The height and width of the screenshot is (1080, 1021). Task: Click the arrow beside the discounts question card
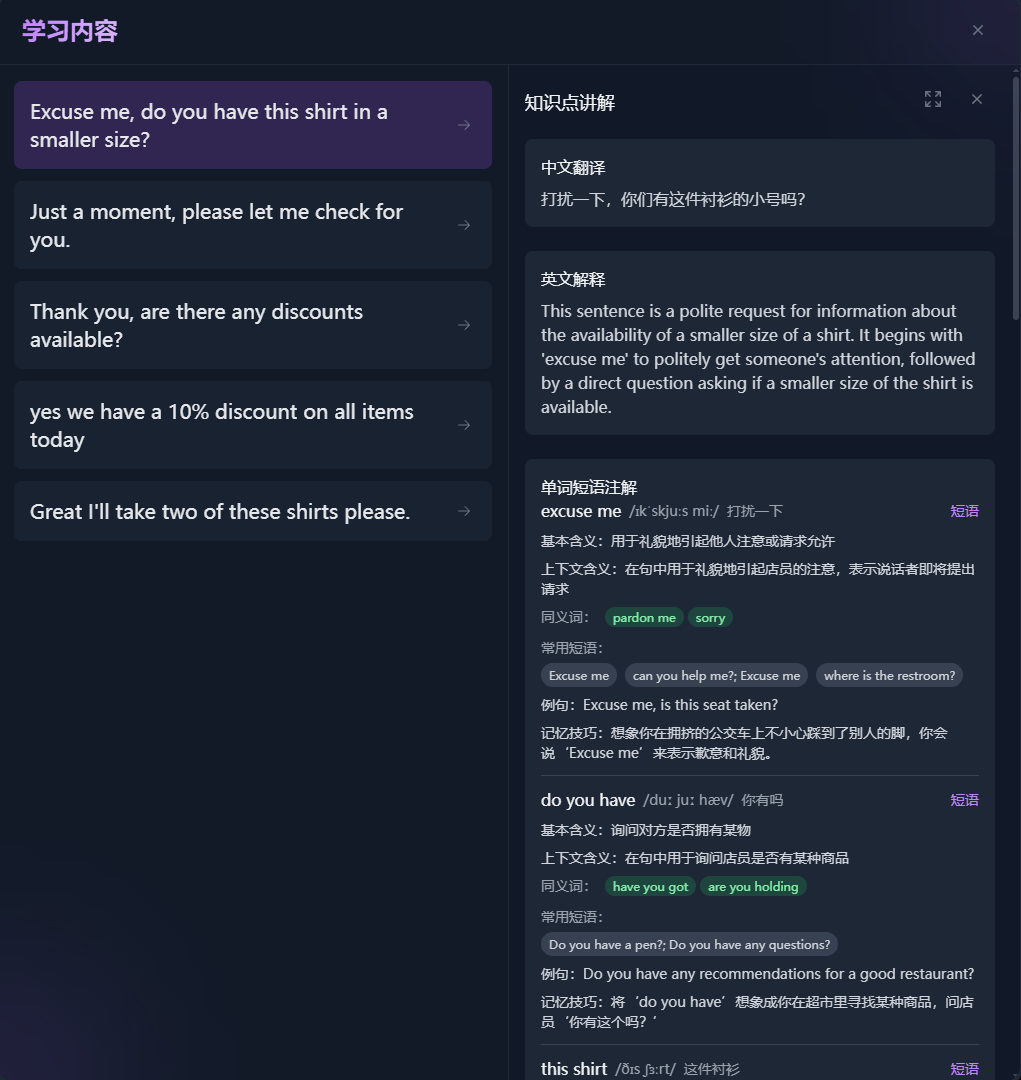click(x=463, y=324)
